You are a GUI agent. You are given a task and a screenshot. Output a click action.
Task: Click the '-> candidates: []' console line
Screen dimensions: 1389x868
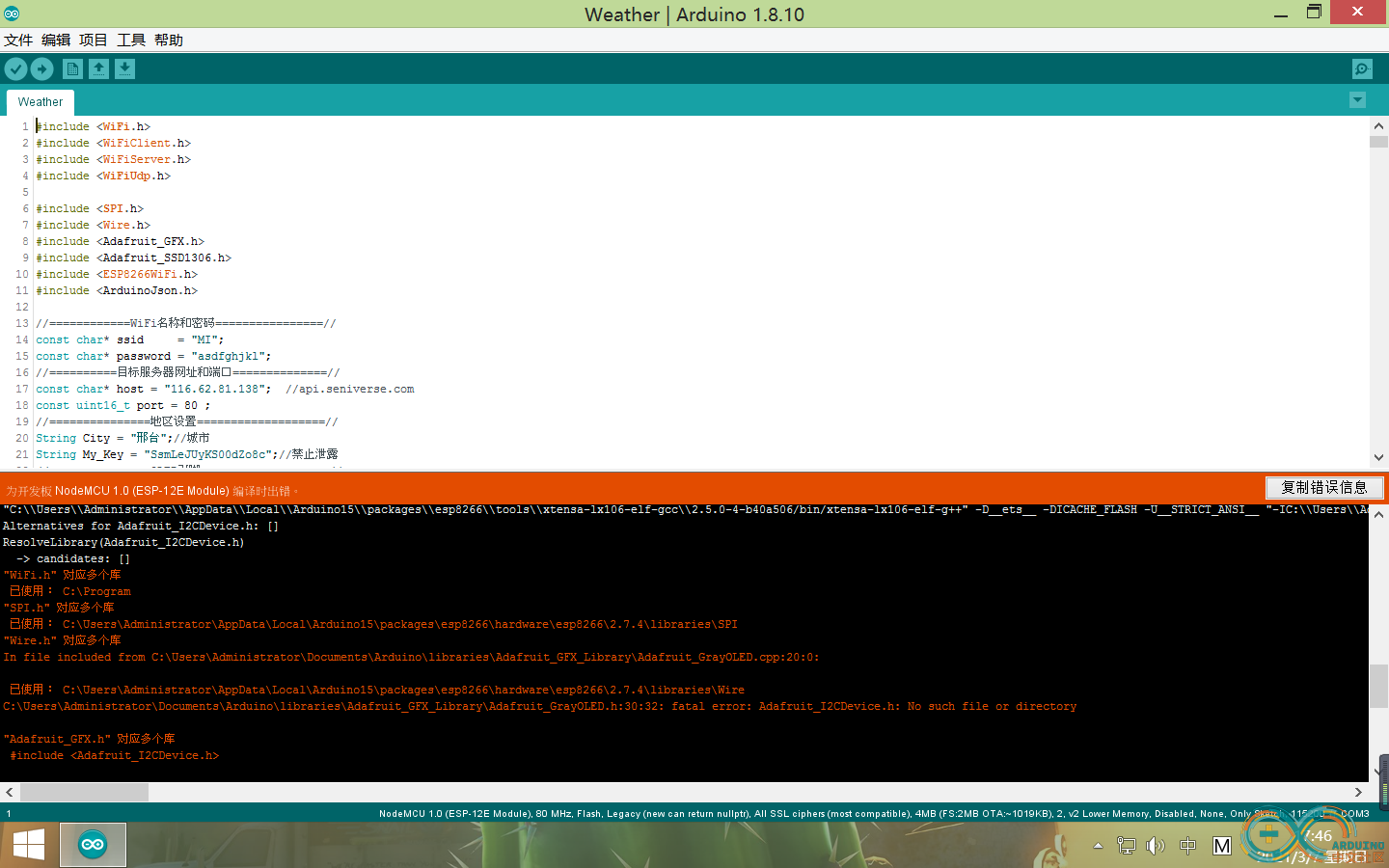tap(73, 558)
